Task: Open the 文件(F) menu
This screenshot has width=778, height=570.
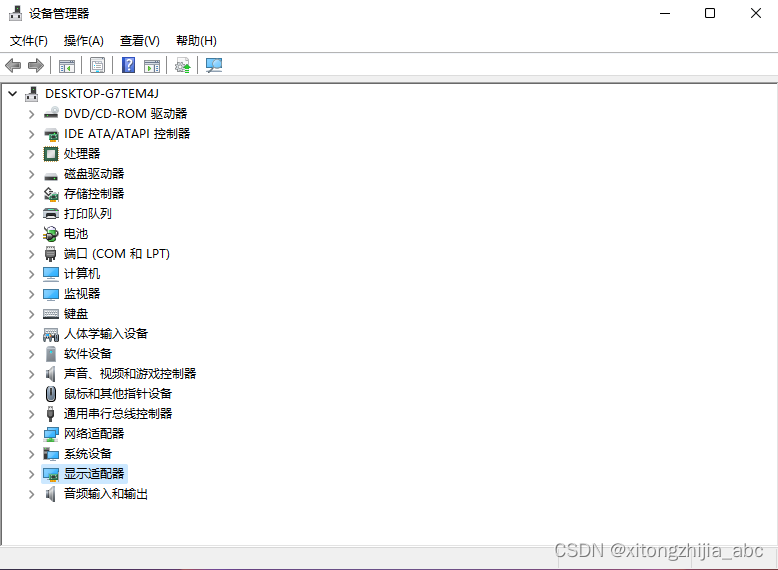Action: point(29,41)
